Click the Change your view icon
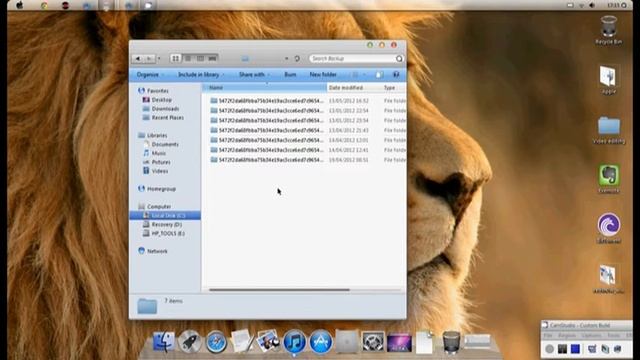The height and width of the screenshot is (360, 640). 355,75
